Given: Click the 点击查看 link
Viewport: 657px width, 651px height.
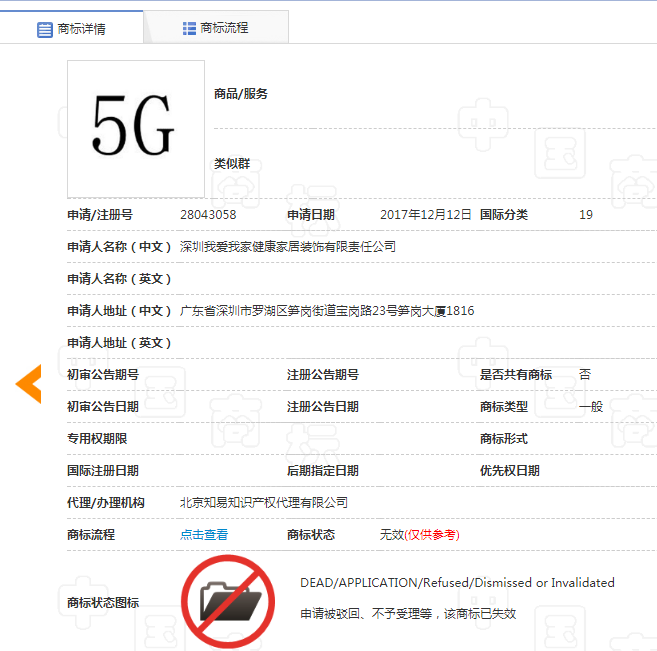Looking at the screenshot, I should click(204, 535).
